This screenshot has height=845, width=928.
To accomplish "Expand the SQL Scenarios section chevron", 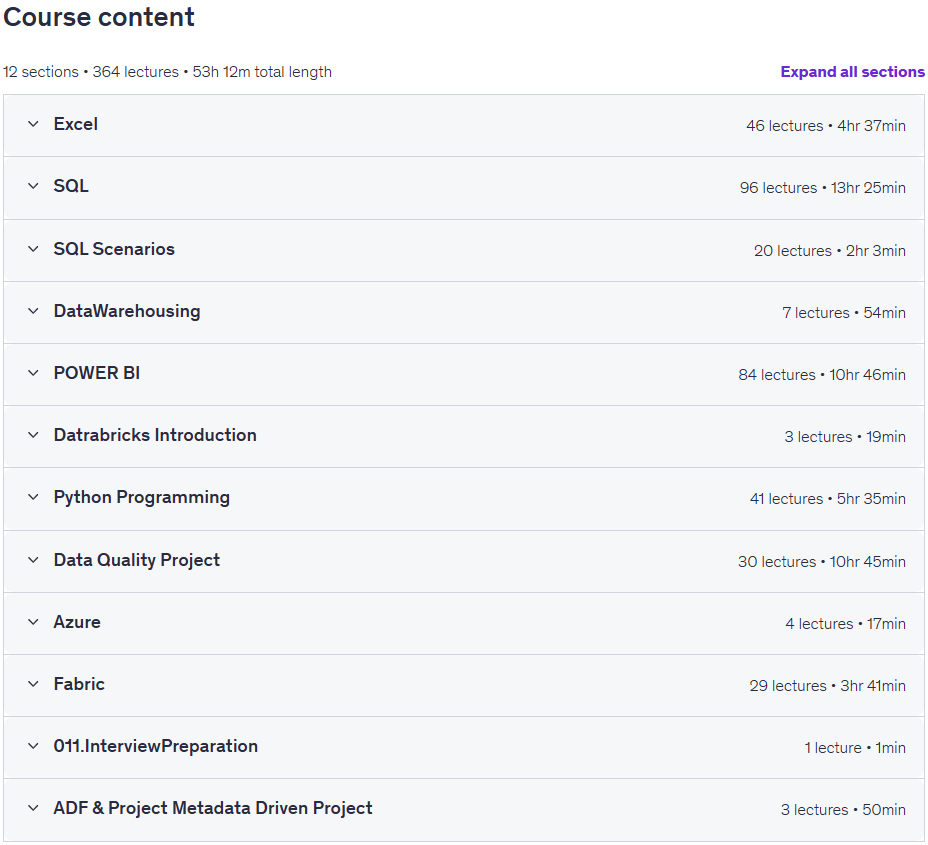I will pyautogui.click(x=33, y=249).
